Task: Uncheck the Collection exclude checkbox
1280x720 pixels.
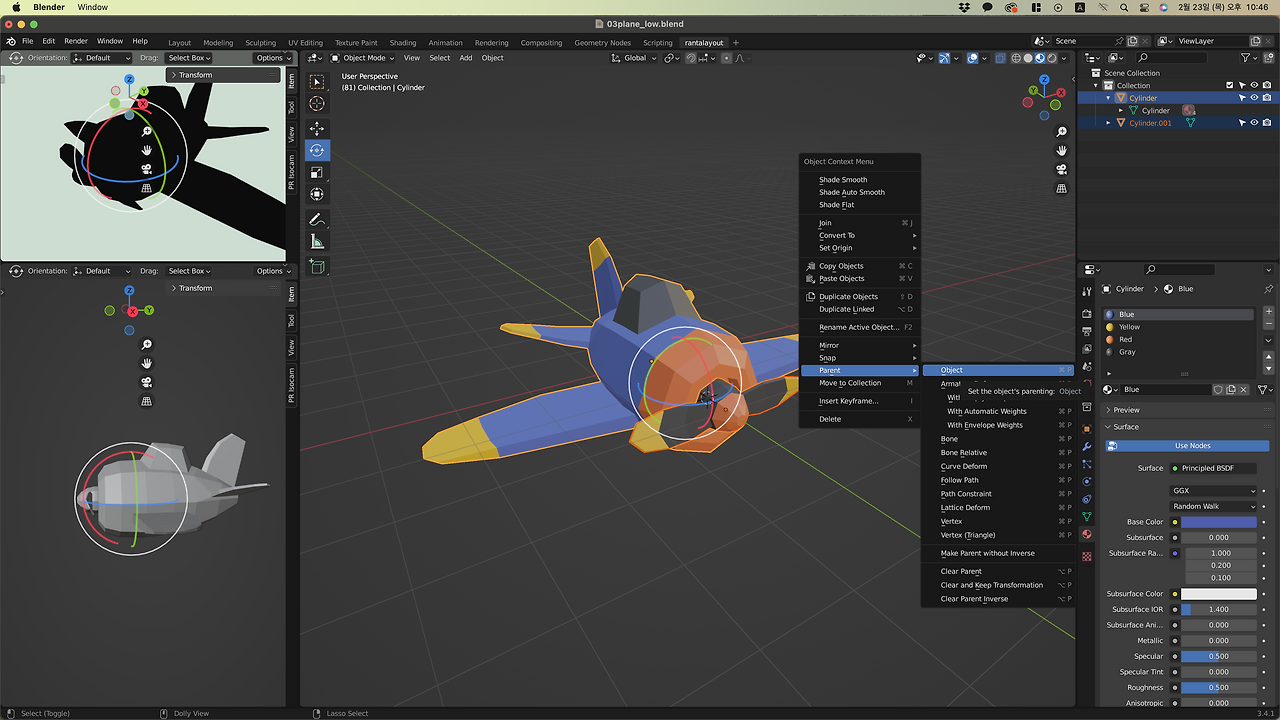Action: [1230, 85]
